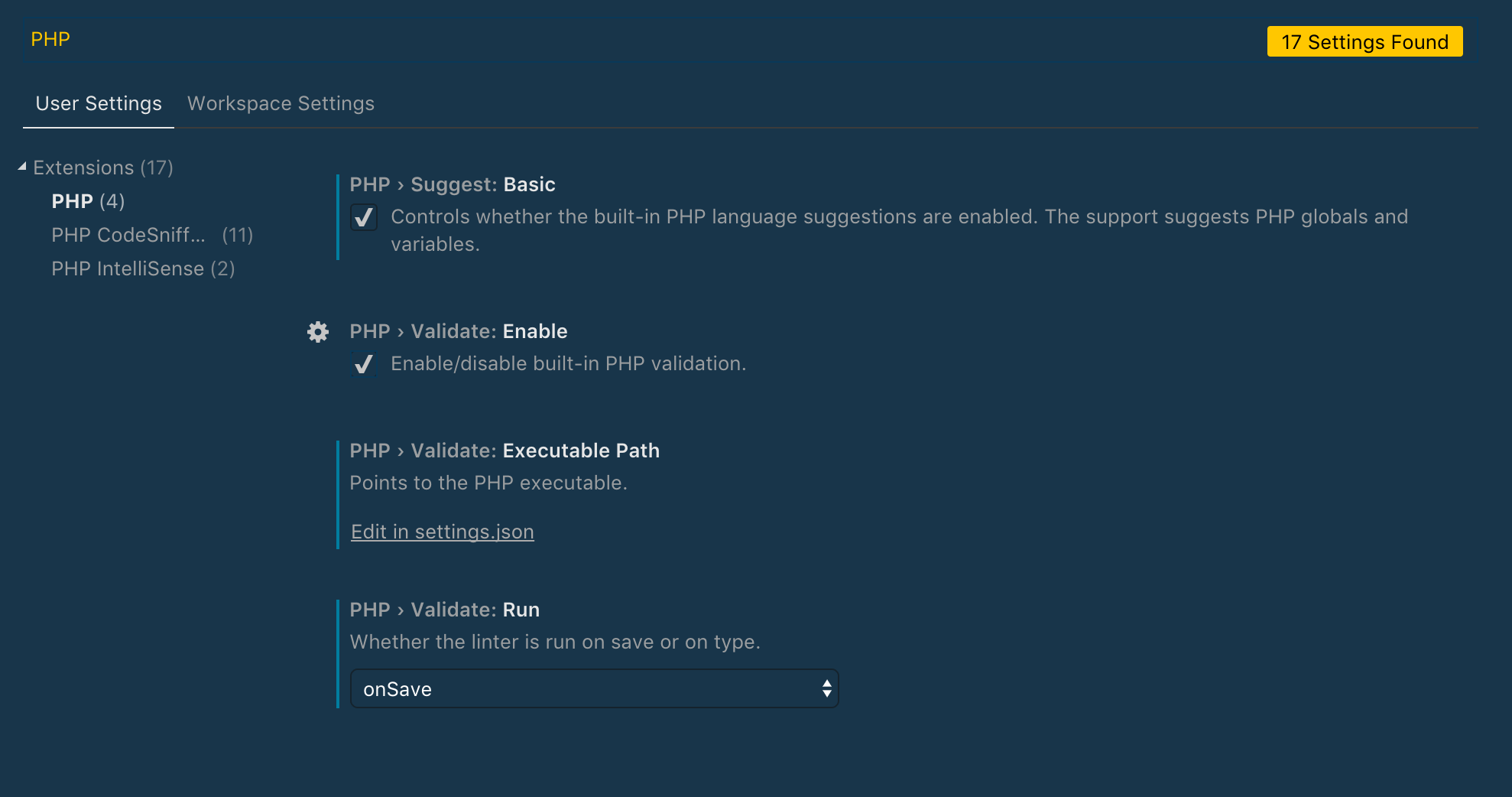The width and height of the screenshot is (1512, 797).
Task: Click the Suggest Basic description text
Action: coord(899,230)
